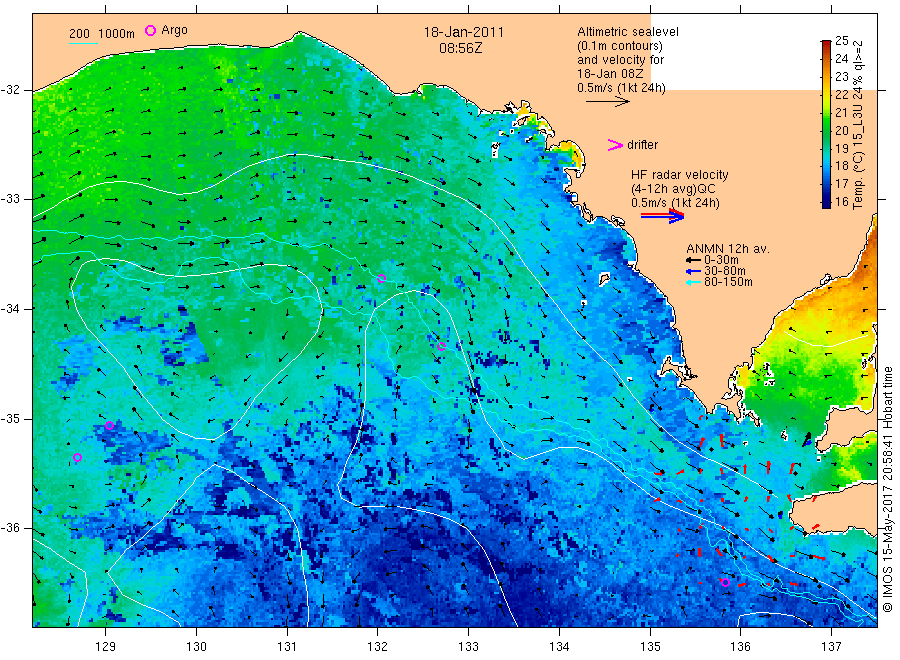Image resolution: width=900 pixels, height=660 pixels.
Task: Click the colorbar tick value 18
Action: point(841,166)
